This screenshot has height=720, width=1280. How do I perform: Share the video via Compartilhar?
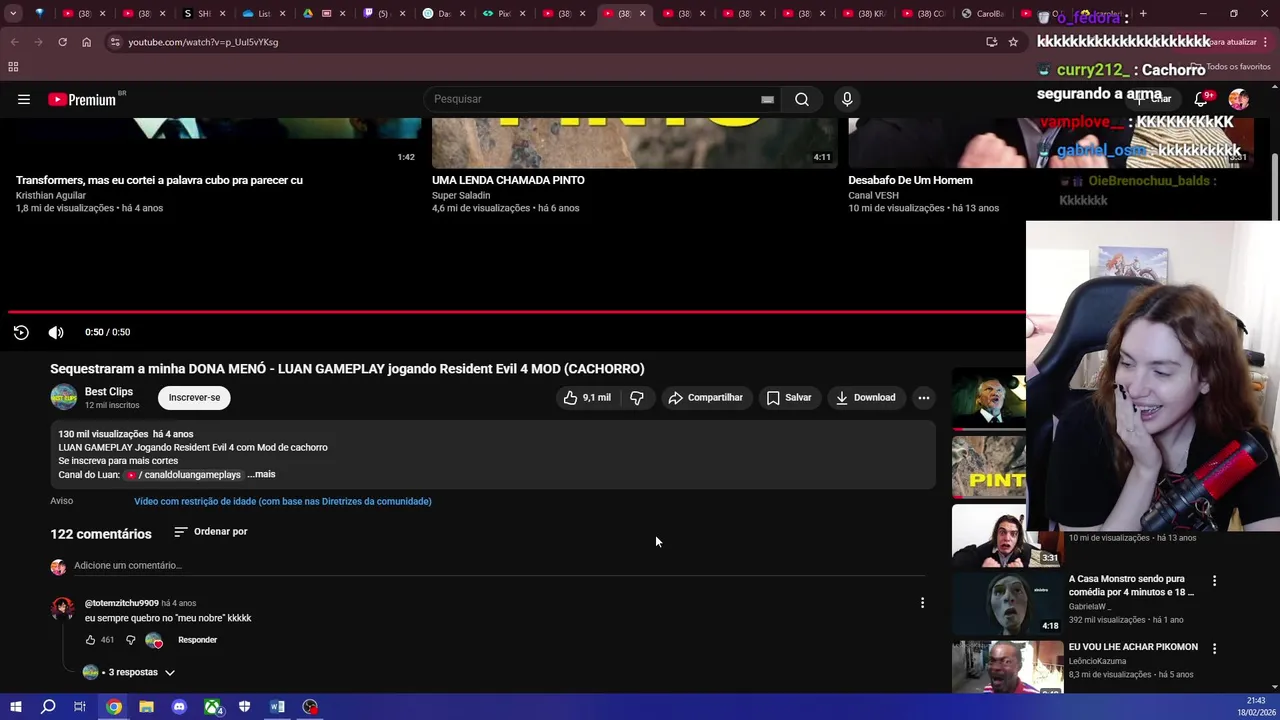point(706,397)
